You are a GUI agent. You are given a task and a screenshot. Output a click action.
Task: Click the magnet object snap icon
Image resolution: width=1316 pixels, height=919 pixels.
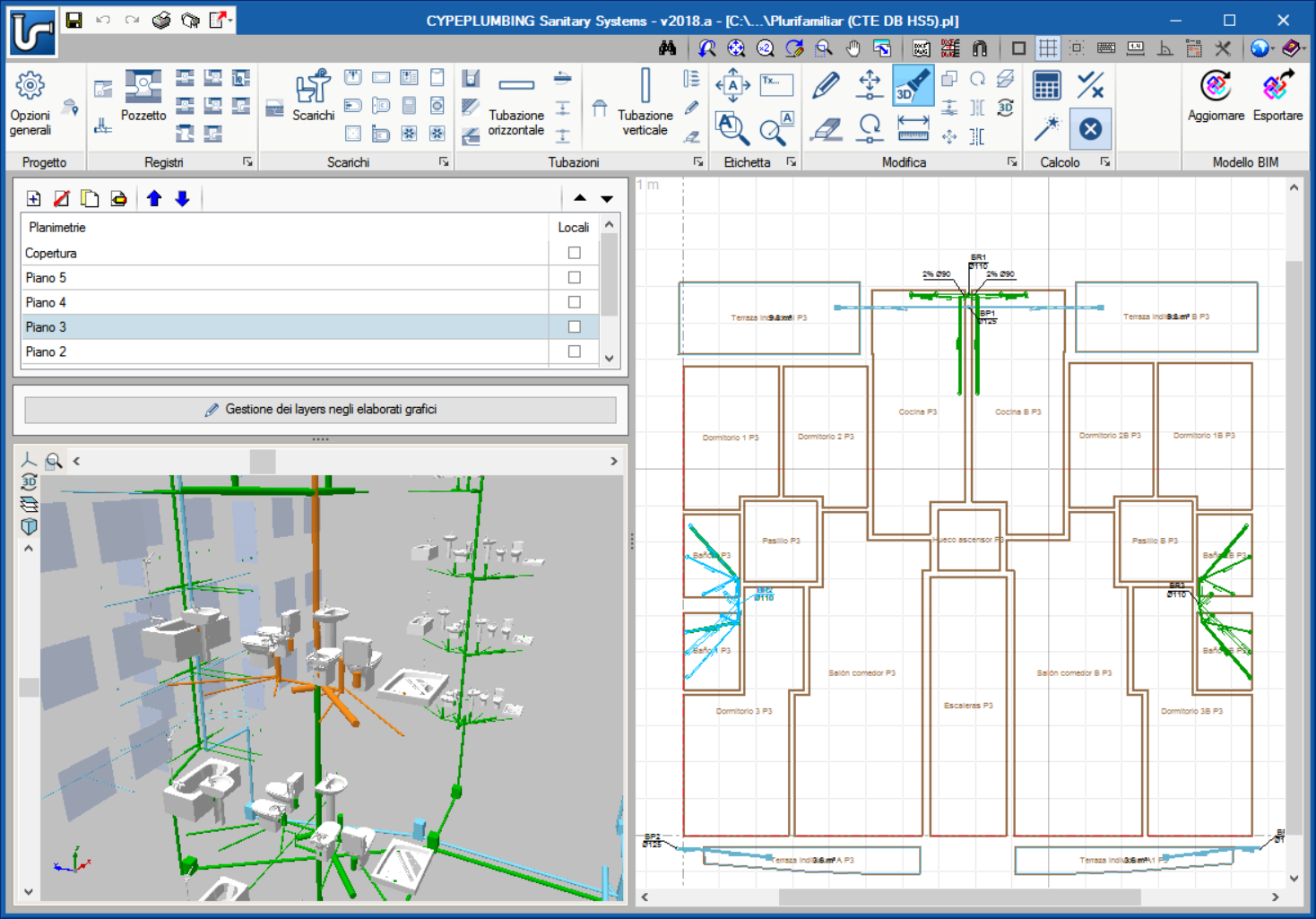pyautogui.click(x=980, y=48)
